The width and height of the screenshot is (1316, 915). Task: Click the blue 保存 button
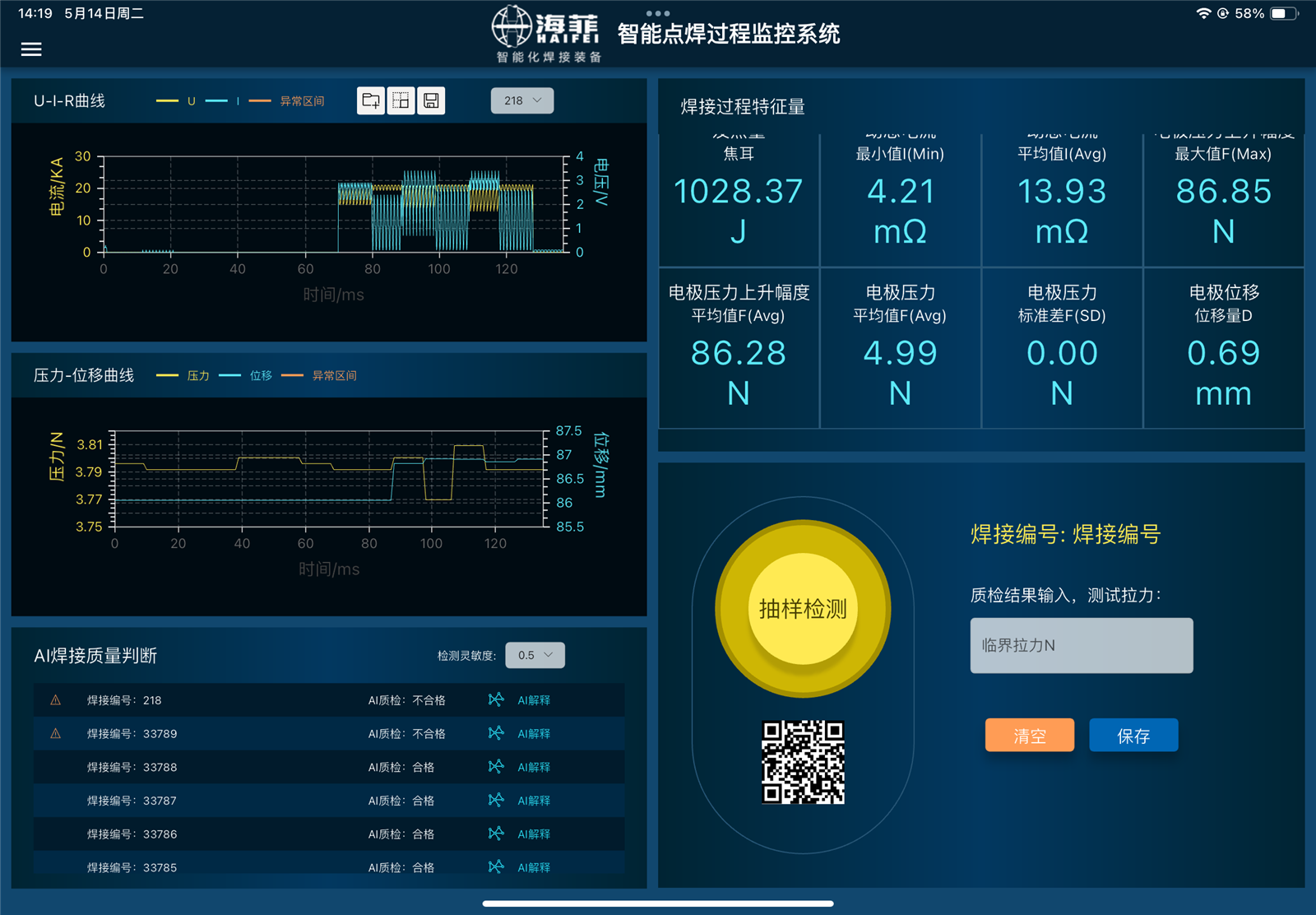pos(1133,736)
